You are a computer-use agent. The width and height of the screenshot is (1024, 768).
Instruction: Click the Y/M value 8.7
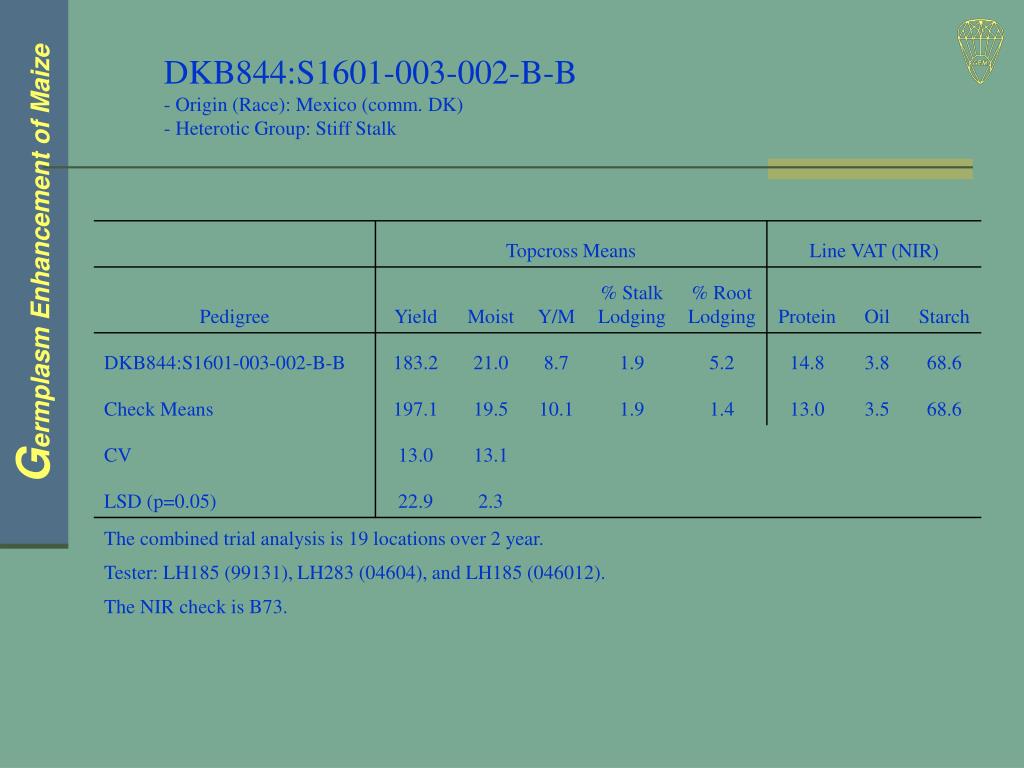pos(556,363)
